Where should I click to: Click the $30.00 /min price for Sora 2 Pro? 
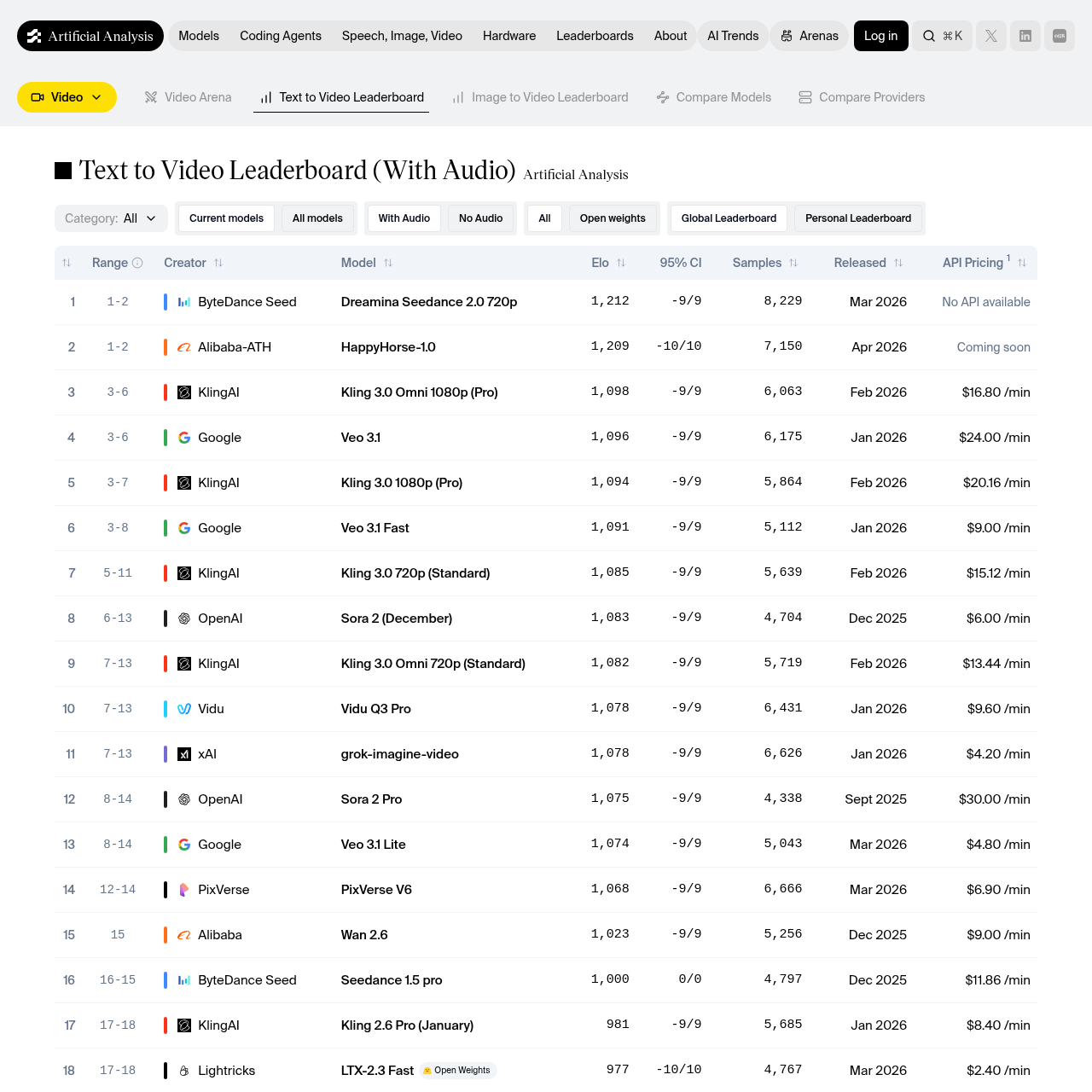click(x=995, y=799)
